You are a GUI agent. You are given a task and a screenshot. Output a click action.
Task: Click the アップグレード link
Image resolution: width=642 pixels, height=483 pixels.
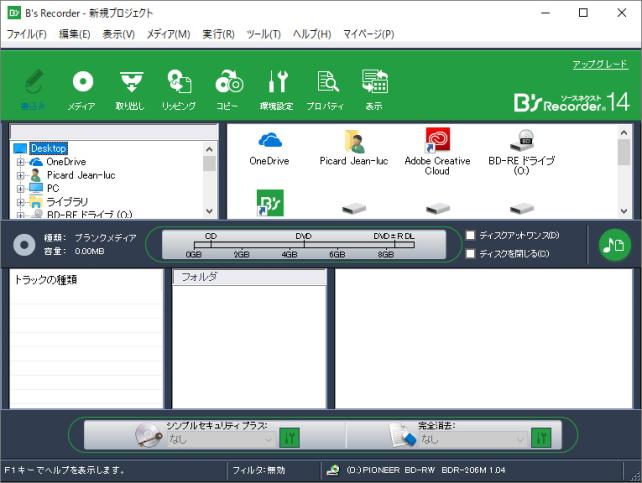coord(600,64)
